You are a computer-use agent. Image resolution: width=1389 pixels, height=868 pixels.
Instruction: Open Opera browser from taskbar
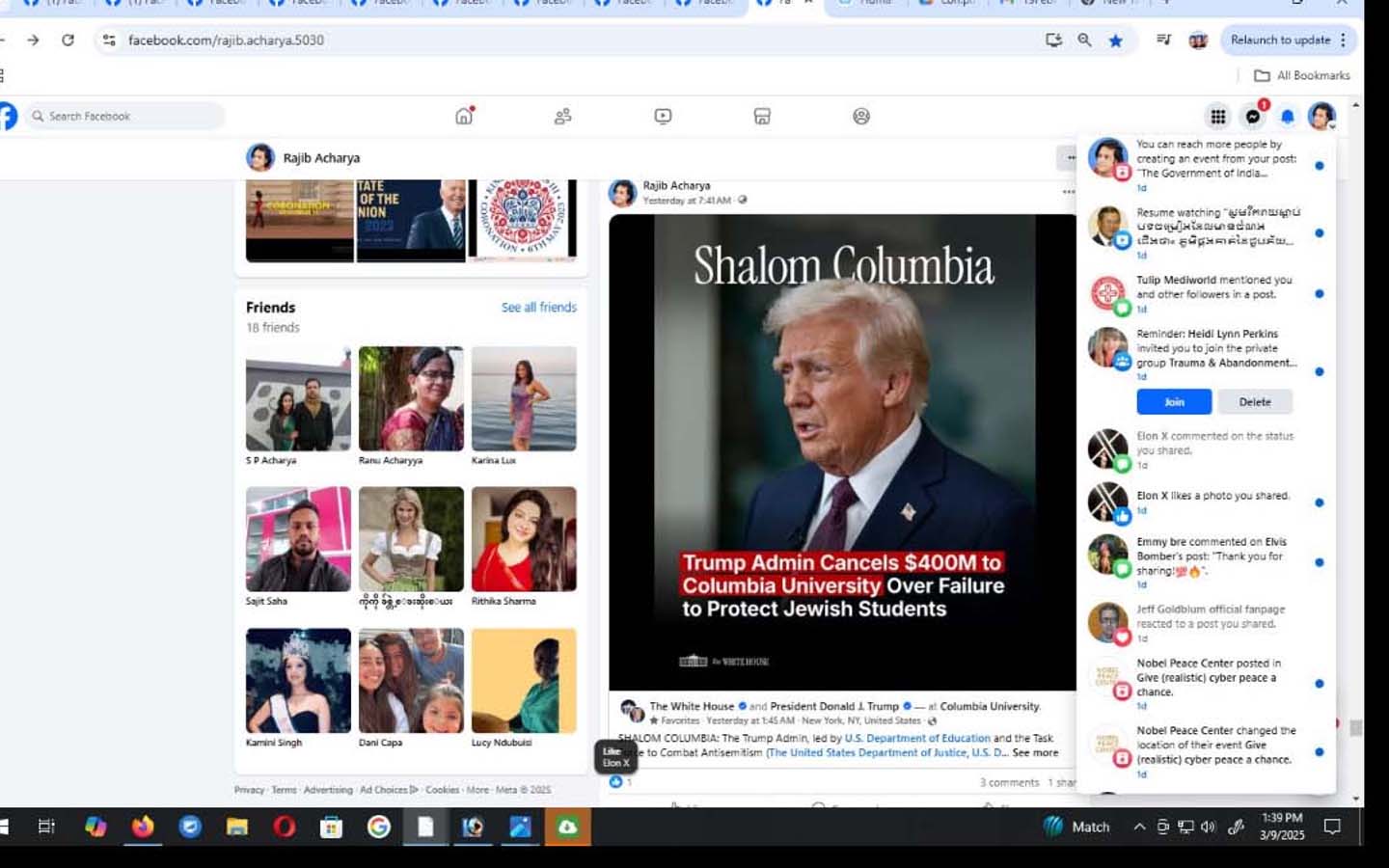point(285,827)
